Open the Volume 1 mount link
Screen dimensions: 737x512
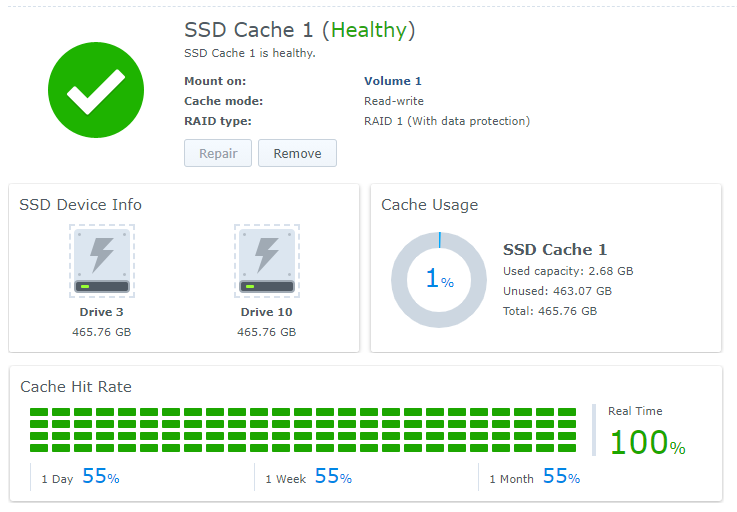click(392, 81)
